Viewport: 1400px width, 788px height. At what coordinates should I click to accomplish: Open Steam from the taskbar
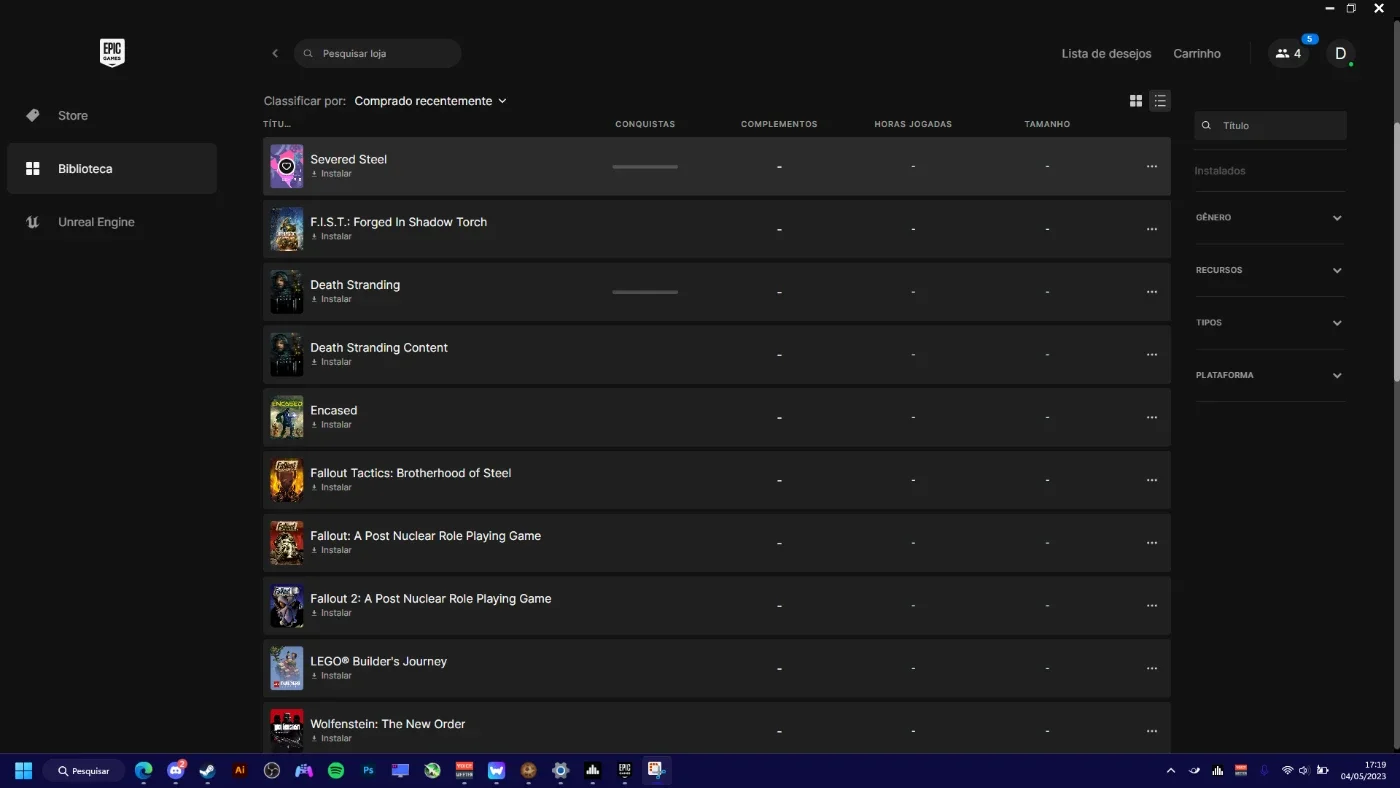tap(207, 771)
